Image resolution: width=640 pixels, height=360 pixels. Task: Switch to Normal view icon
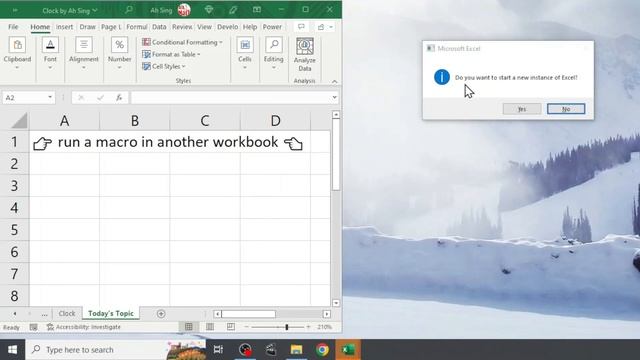(x=189, y=327)
